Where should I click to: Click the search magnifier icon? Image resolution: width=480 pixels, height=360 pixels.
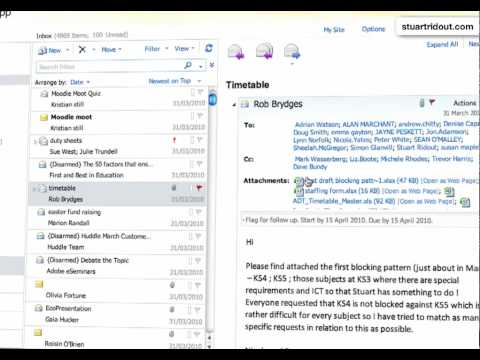pos(188,66)
